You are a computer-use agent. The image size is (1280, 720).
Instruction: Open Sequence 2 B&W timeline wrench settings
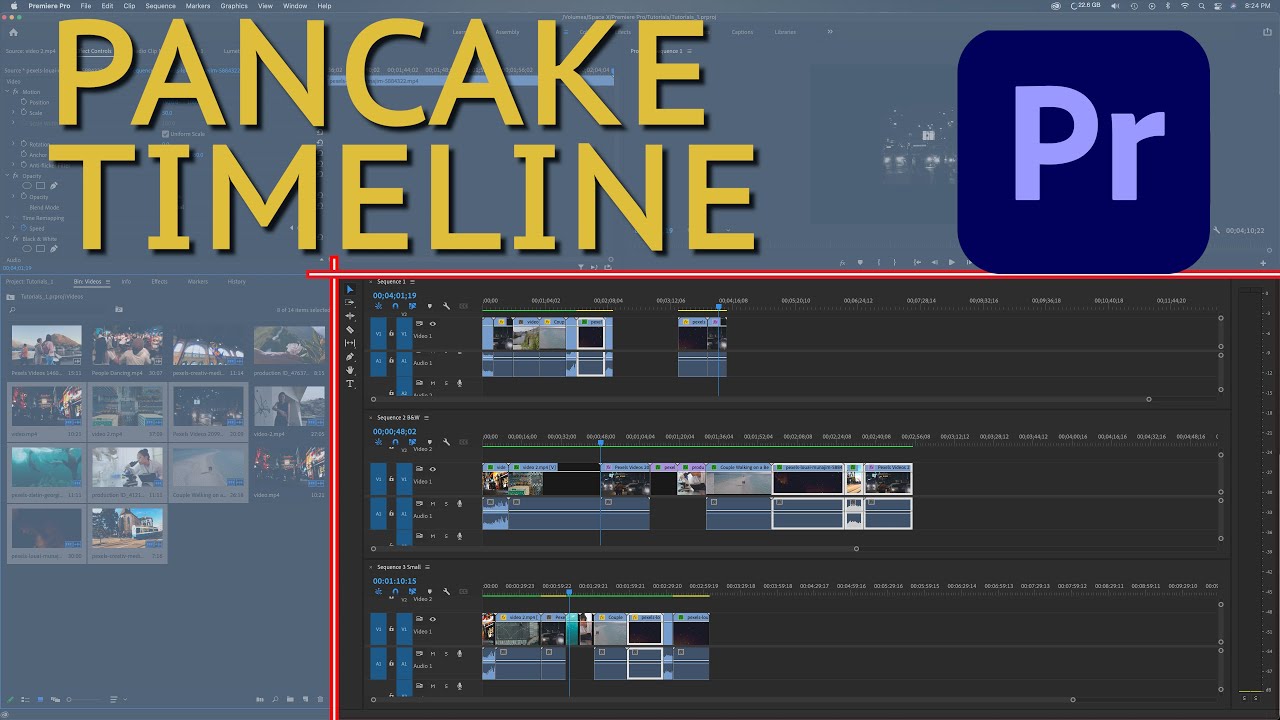coord(446,442)
